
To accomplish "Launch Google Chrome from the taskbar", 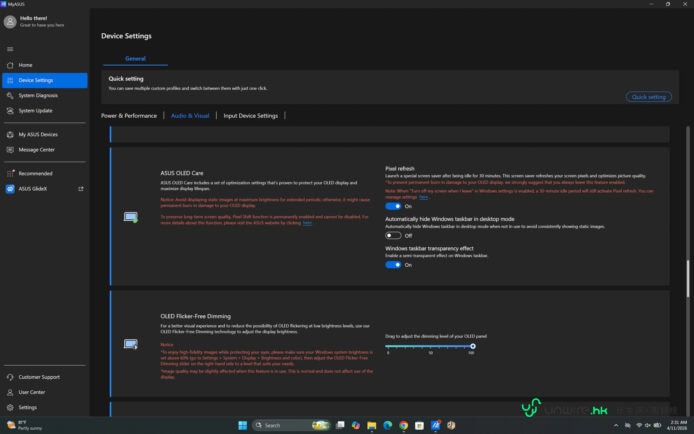I will pos(404,425).
